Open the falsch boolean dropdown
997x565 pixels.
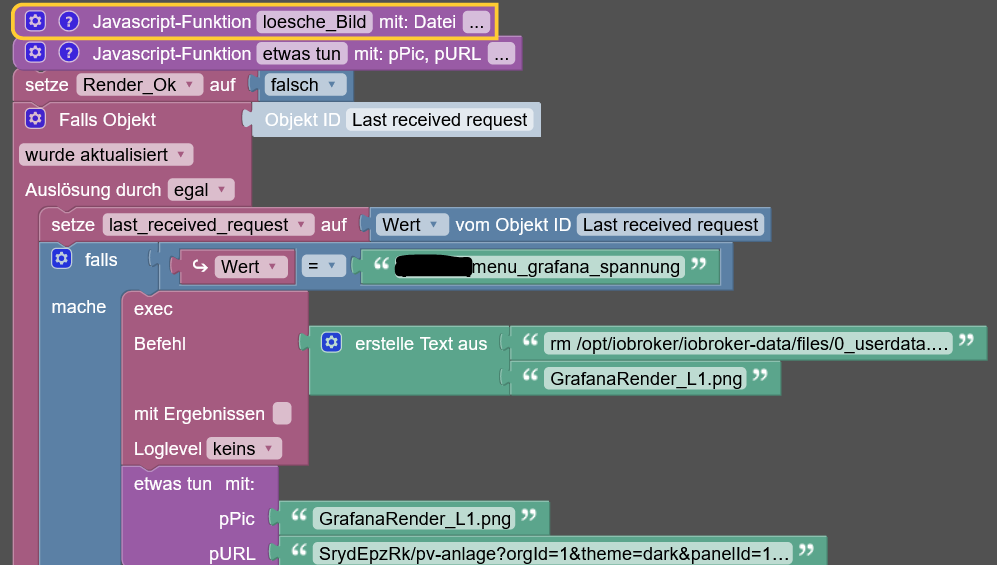pyautogui.click(x=305, y=85)
